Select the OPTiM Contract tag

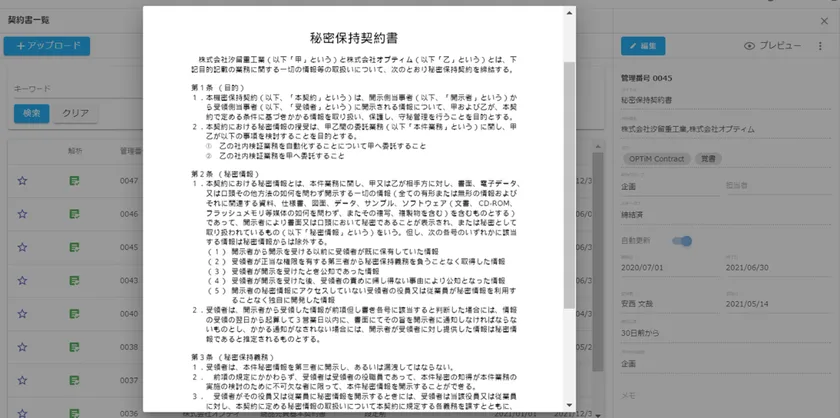click(653, 158)
